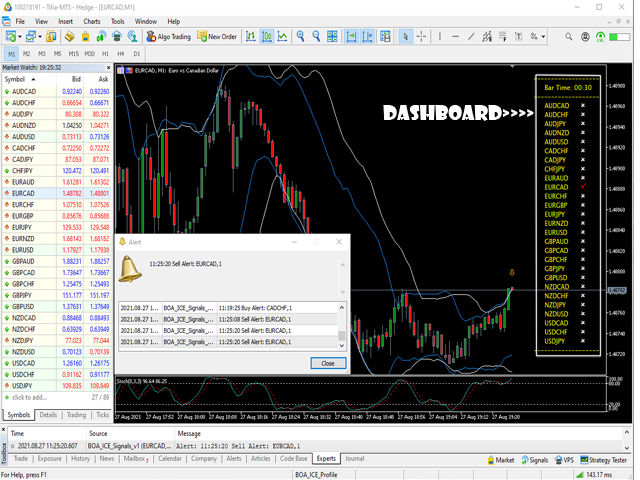Open the objects shapes dropdown arrow

click(x=543, y=37)
